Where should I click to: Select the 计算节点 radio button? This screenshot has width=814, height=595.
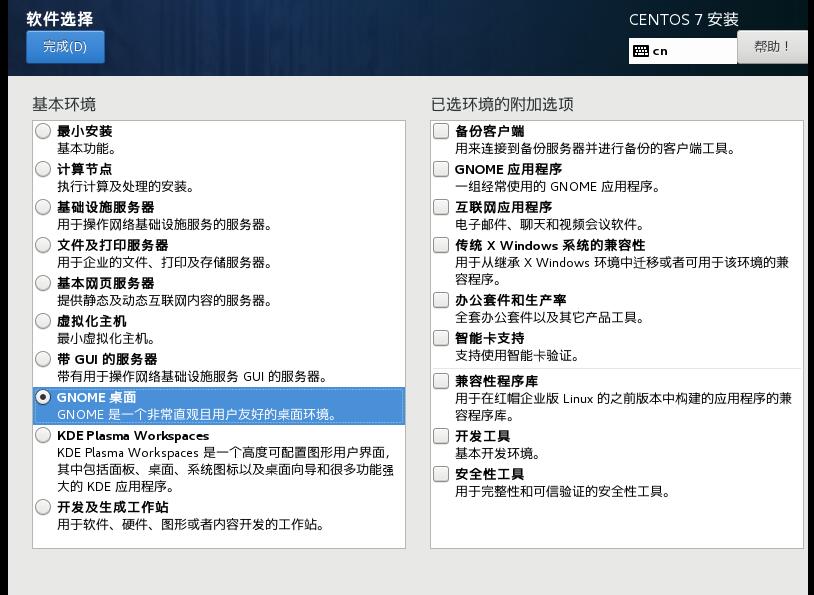43,169
